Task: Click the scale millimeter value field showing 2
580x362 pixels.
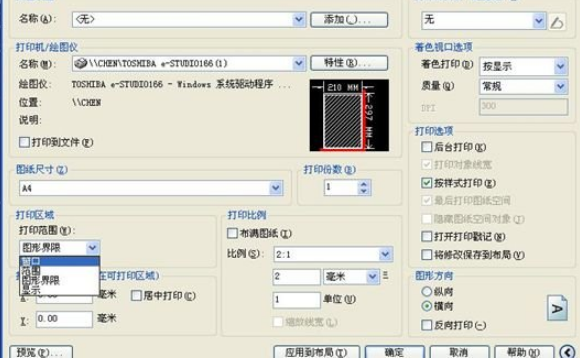Action: tap(296, 277)
